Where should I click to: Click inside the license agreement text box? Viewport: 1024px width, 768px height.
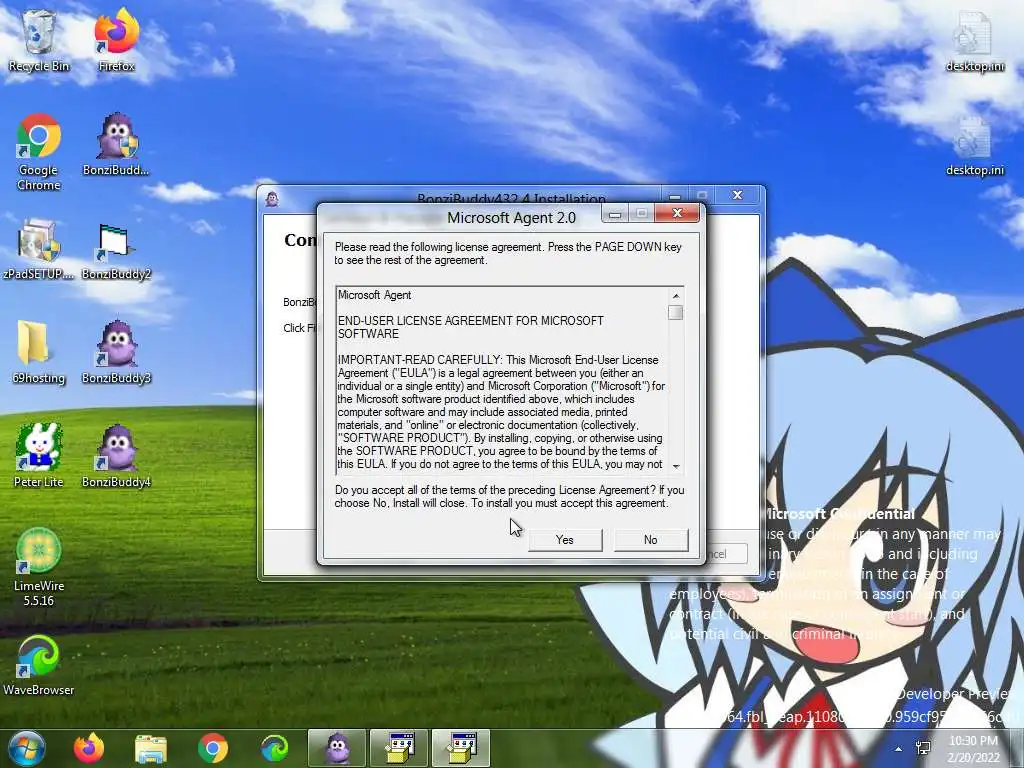point(502,380)
